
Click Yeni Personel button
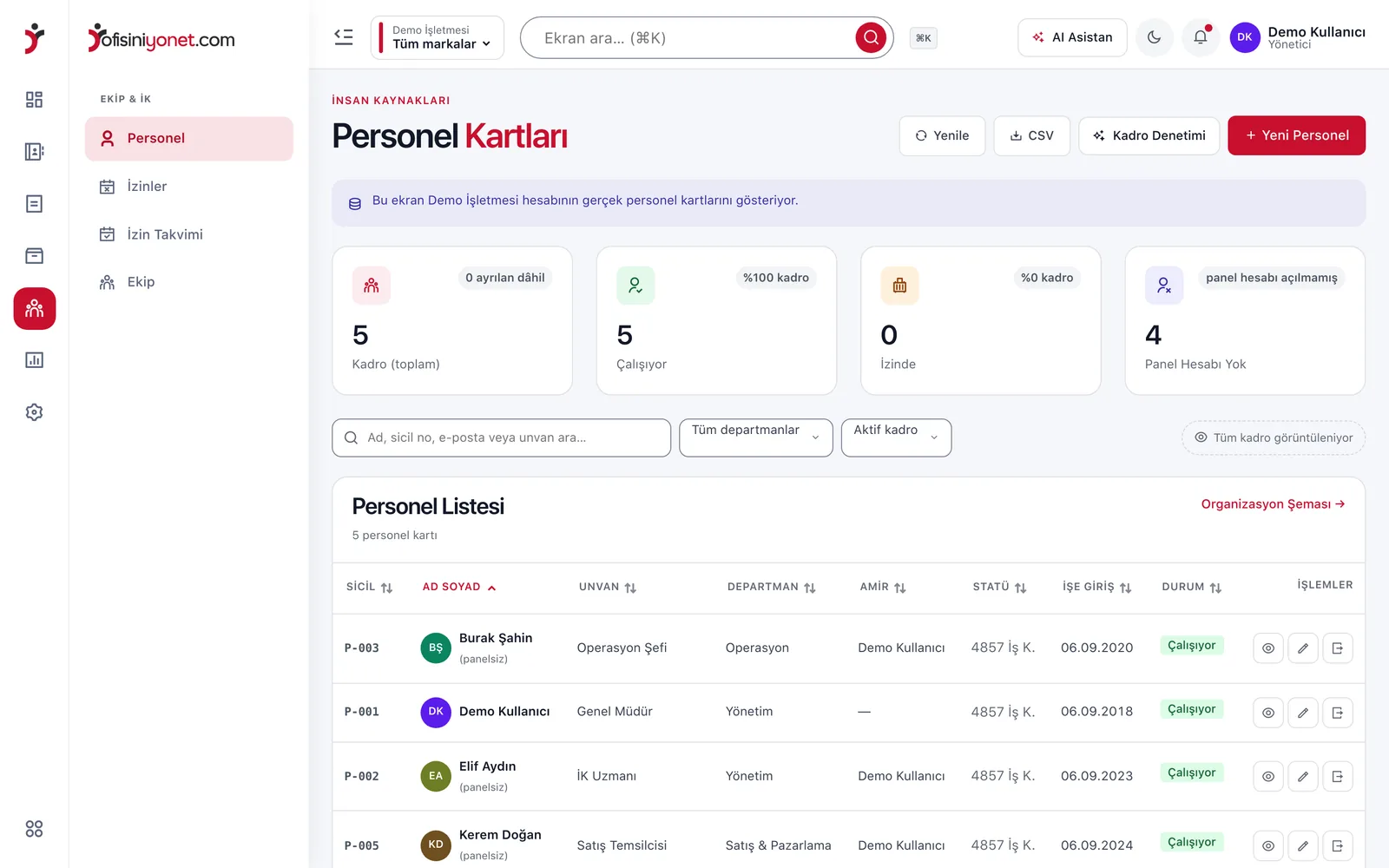coord(1296,135)
